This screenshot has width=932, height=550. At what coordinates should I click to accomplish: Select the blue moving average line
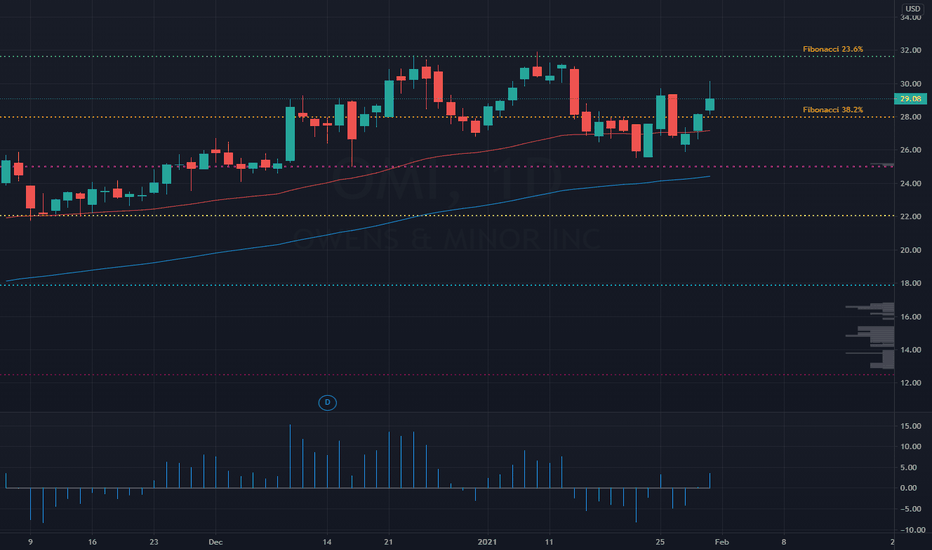click(x=357, y=231)
